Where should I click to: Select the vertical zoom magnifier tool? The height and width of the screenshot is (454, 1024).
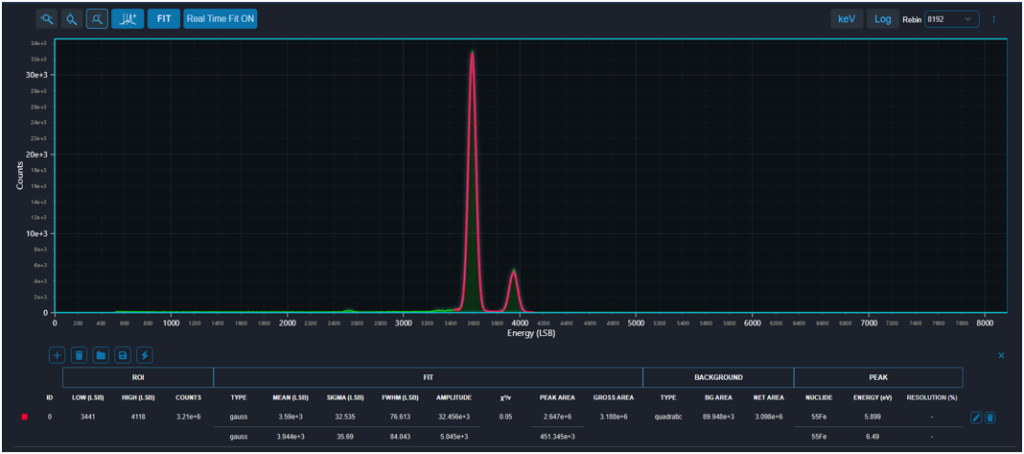[x=72, y=19]
